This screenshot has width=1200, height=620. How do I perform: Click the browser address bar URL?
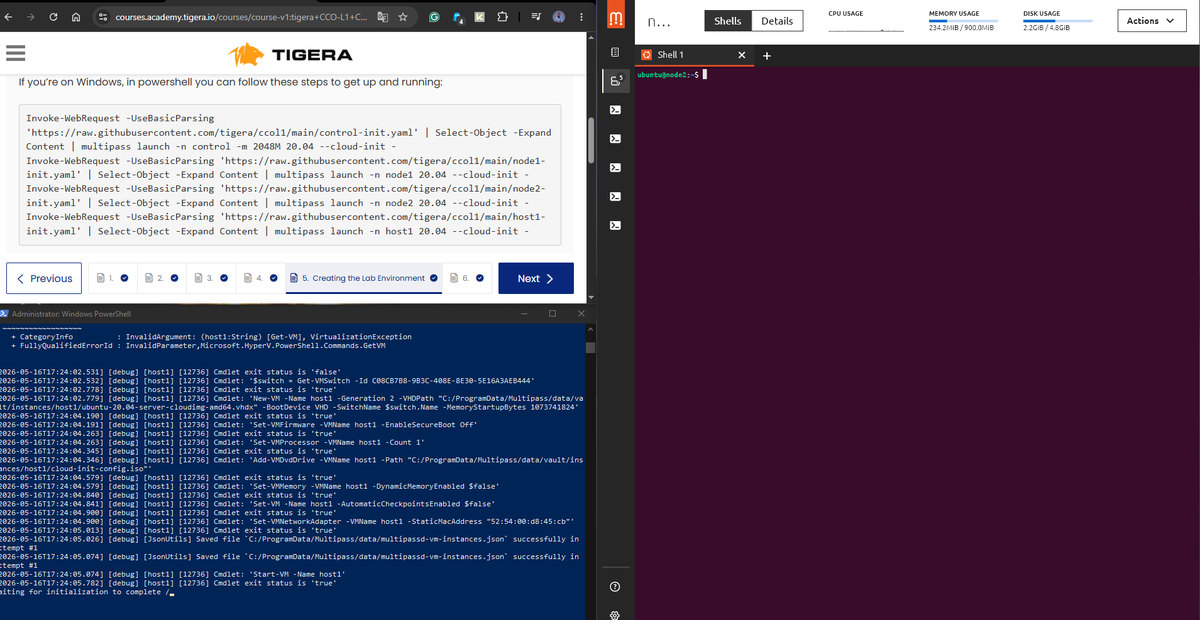click(x=240, y=17)
